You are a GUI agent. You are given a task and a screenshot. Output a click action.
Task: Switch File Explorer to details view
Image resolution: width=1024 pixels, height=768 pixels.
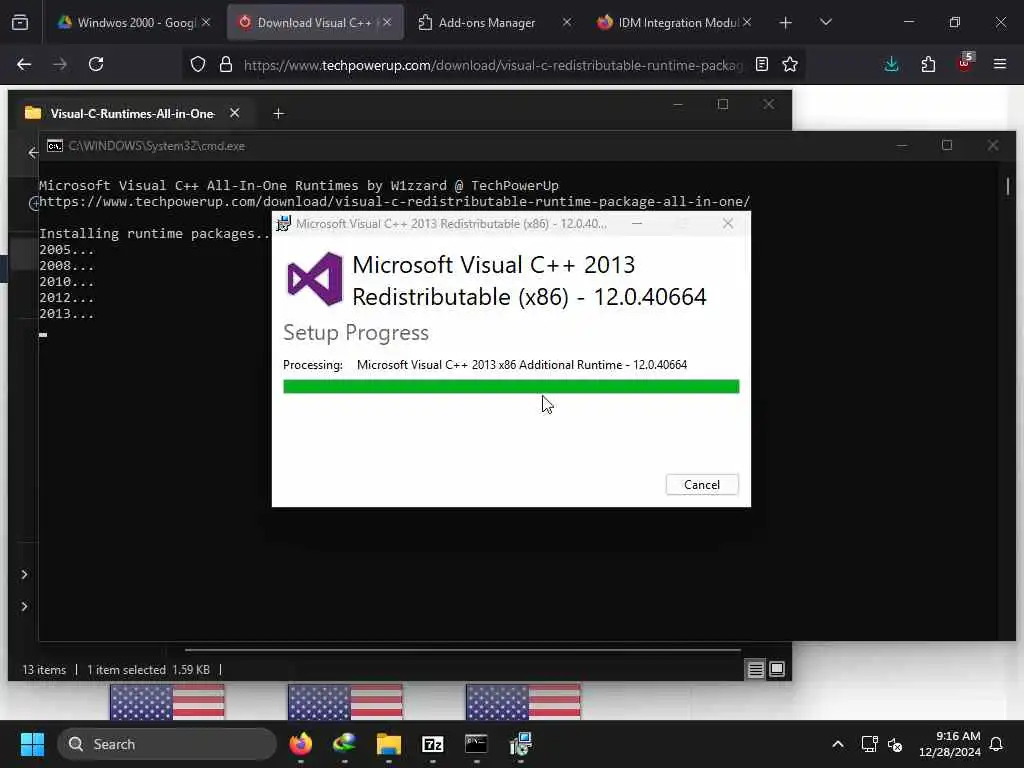click(755, 669)
